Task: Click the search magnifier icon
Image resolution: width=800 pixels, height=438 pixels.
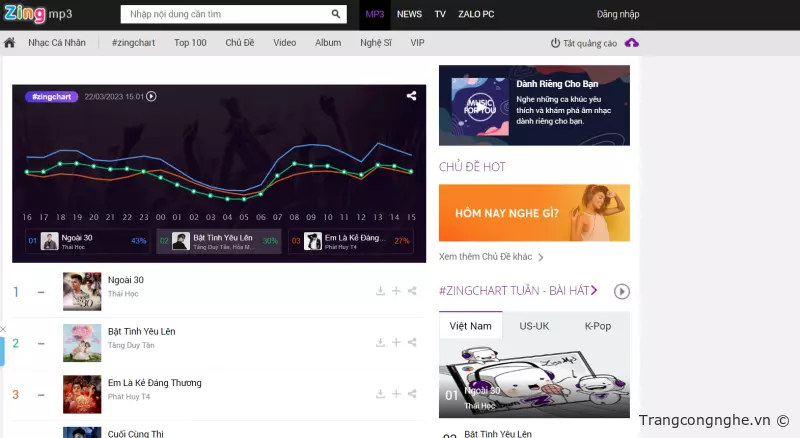Action: [x=337, y=14]
